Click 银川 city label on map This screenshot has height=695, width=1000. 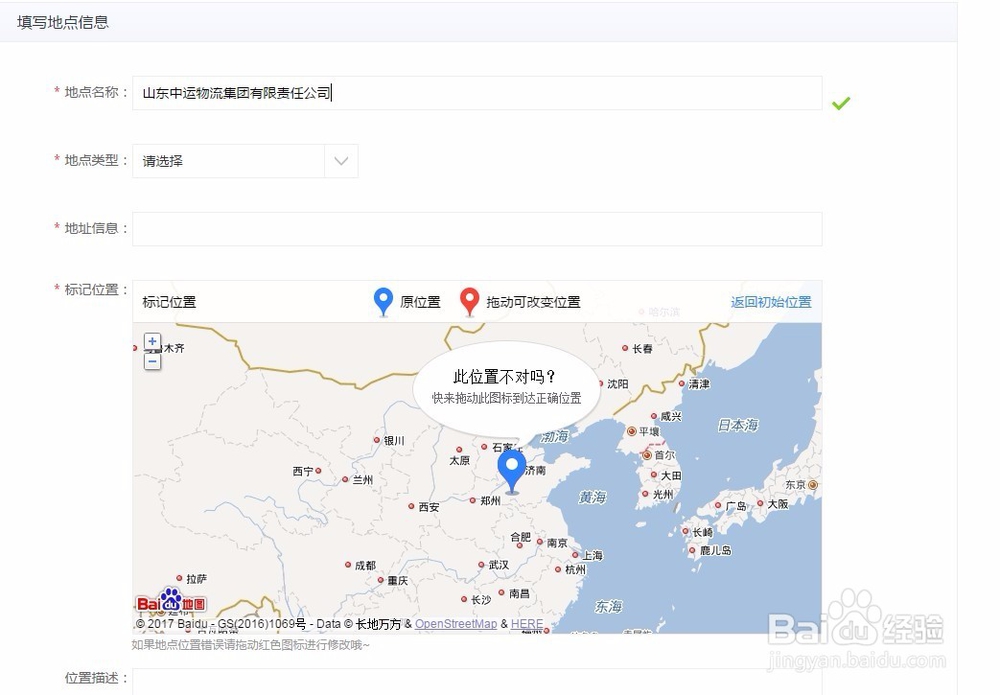click(x=394, y=441)
